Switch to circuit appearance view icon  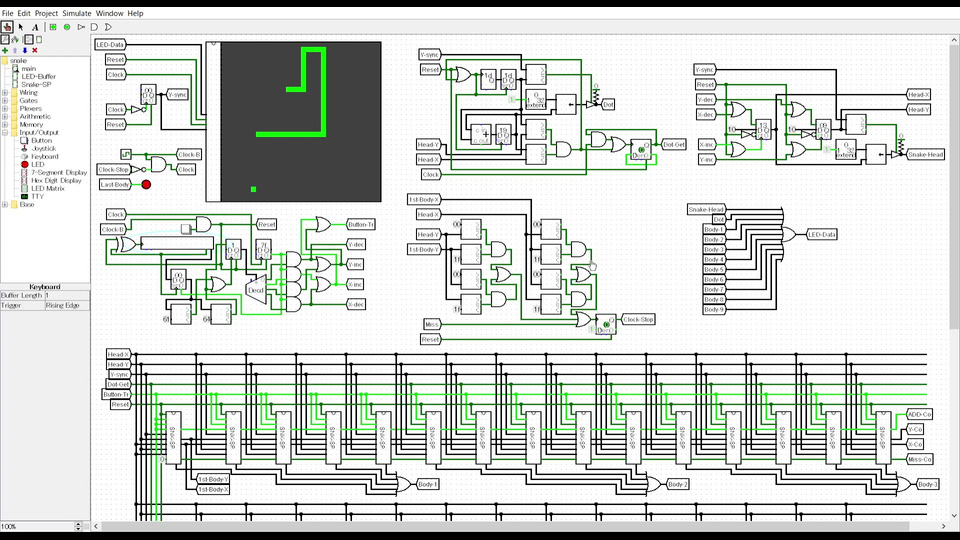[x=39, y=39]
